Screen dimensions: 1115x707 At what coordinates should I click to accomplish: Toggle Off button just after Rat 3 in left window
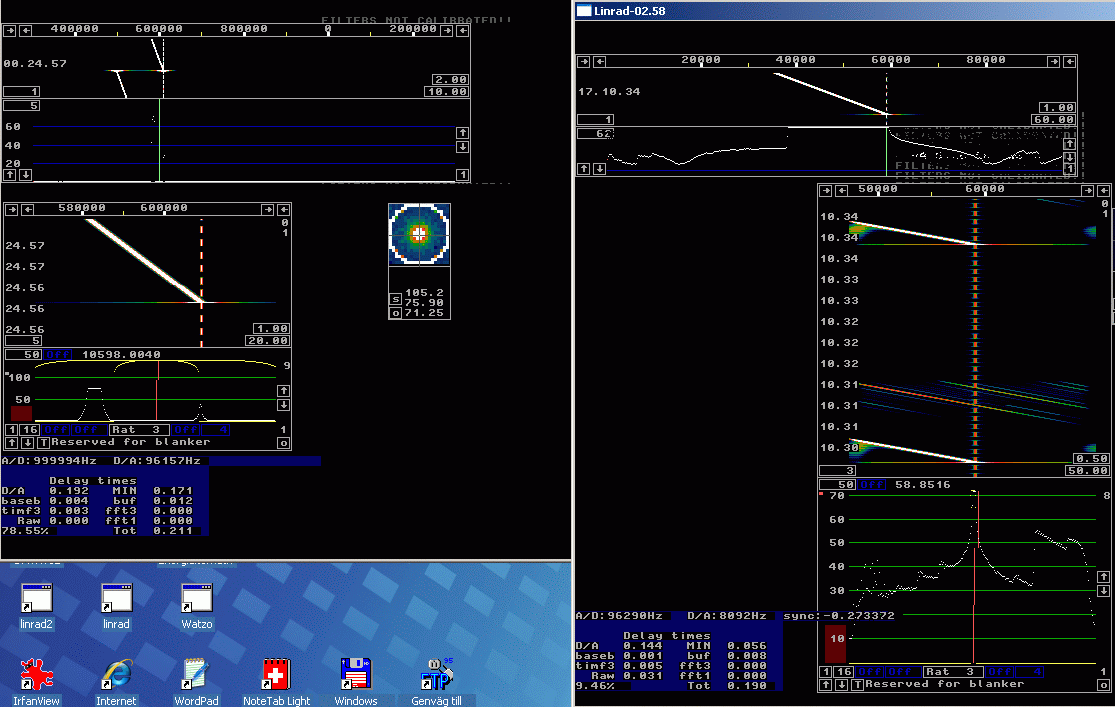(x=186, y=430)
